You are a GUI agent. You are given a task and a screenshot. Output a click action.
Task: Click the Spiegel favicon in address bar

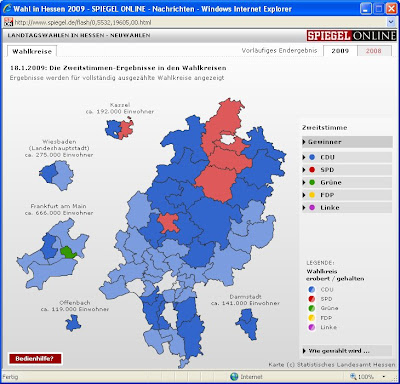[8, 22]
